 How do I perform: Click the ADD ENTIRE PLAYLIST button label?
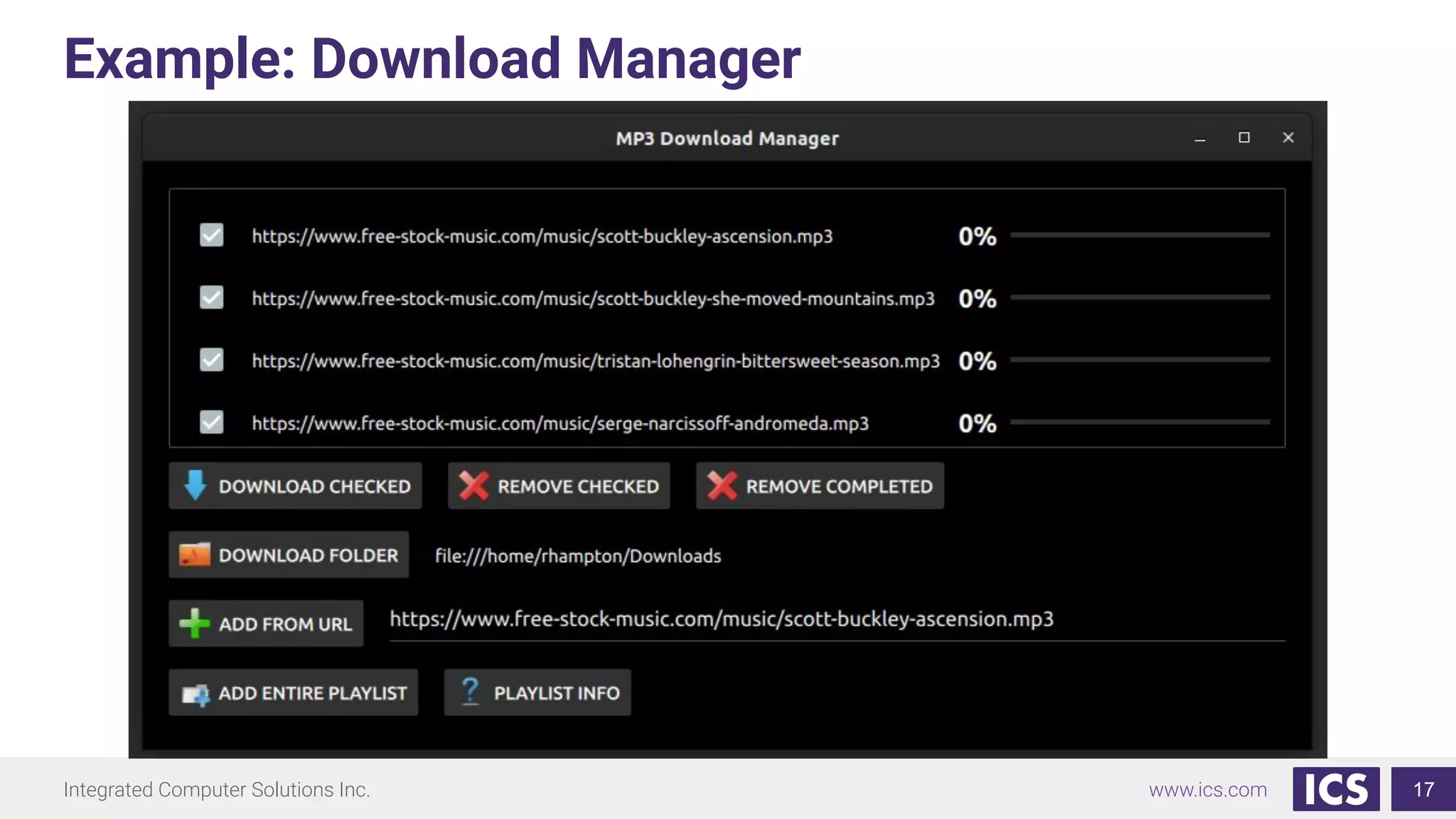[313, 693]
